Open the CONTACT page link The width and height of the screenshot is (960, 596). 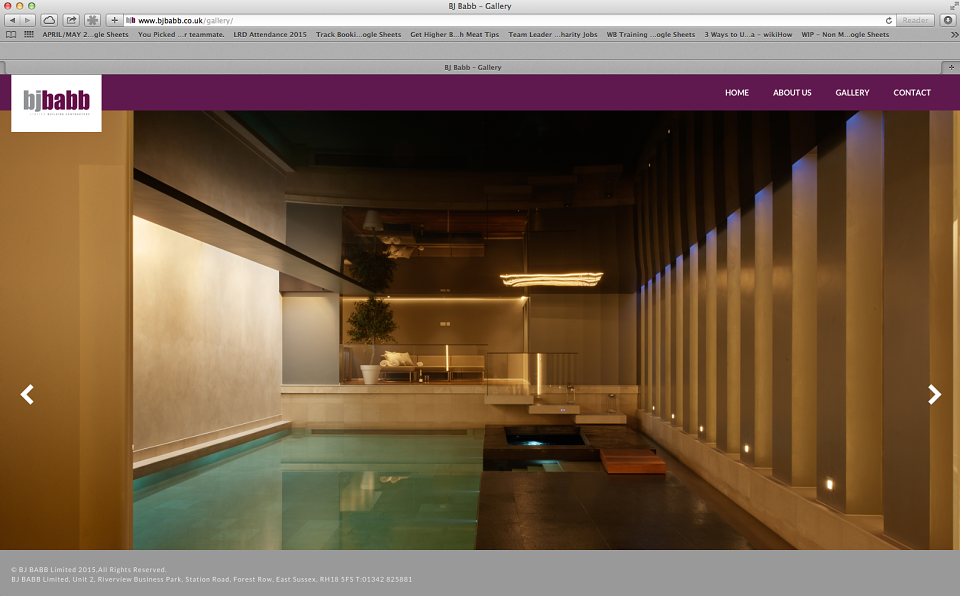912,92
